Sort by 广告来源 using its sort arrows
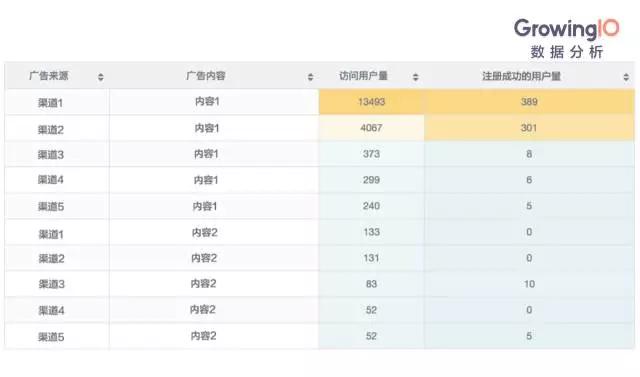Screen dimensions: 640x377 [101, 77]
